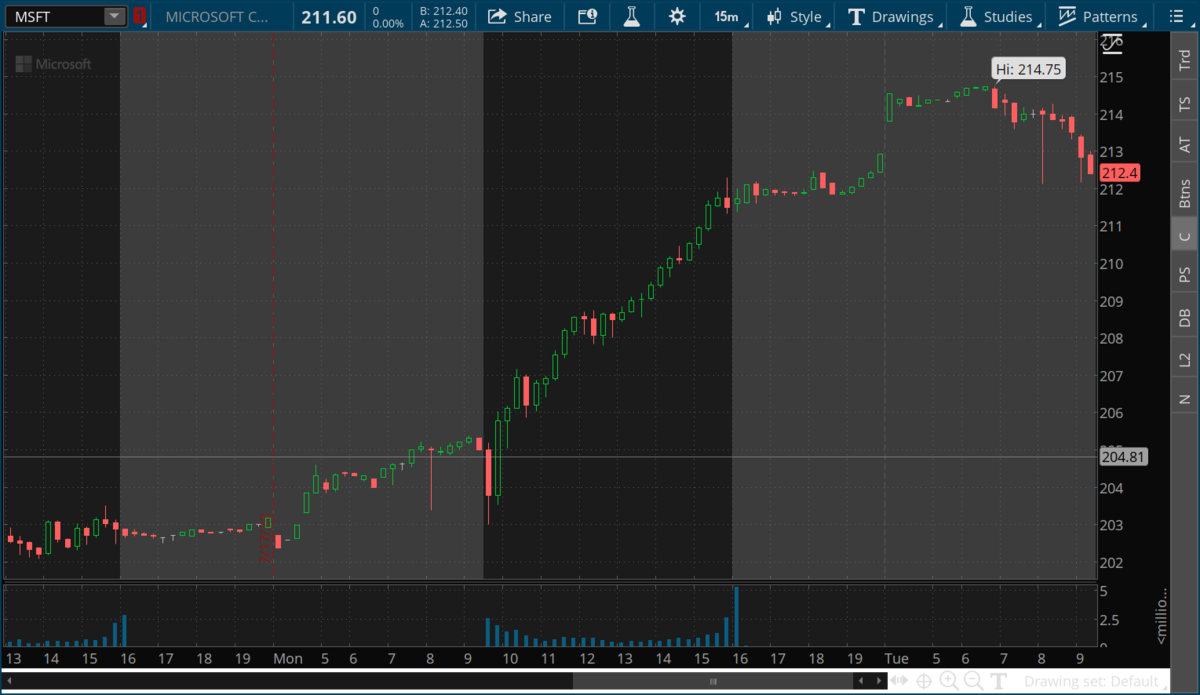Click the Share button

[520, 16]
